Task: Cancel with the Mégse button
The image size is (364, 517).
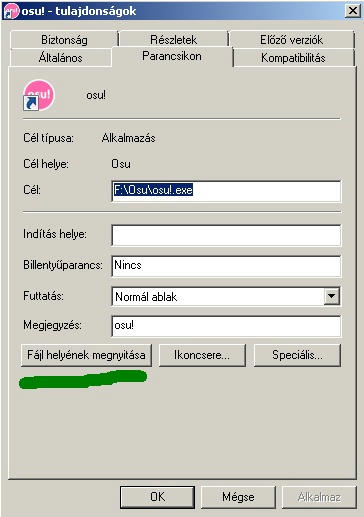Action: click(x=238, y=497)
